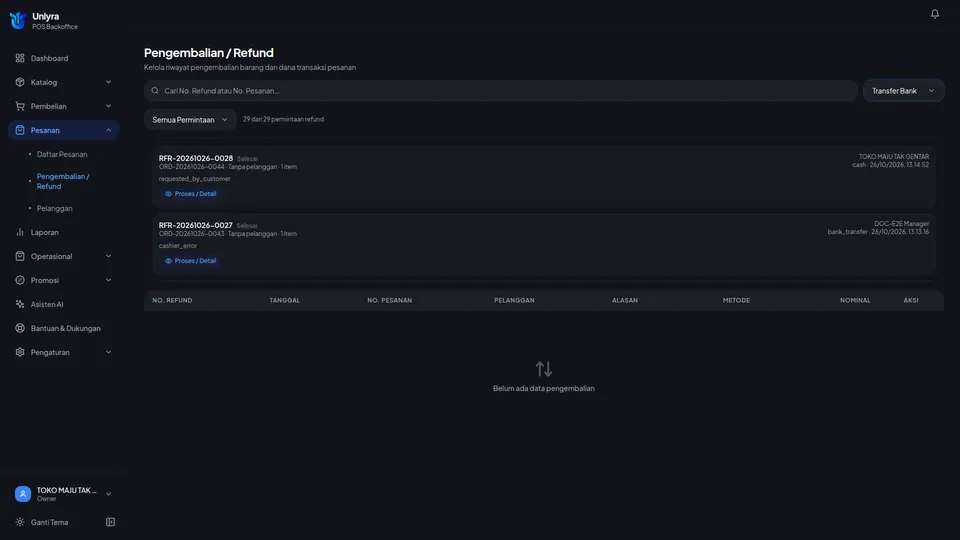Expand the Pembelian chevron
Screen dimensions: 960x540
click(x=108, y=106)
